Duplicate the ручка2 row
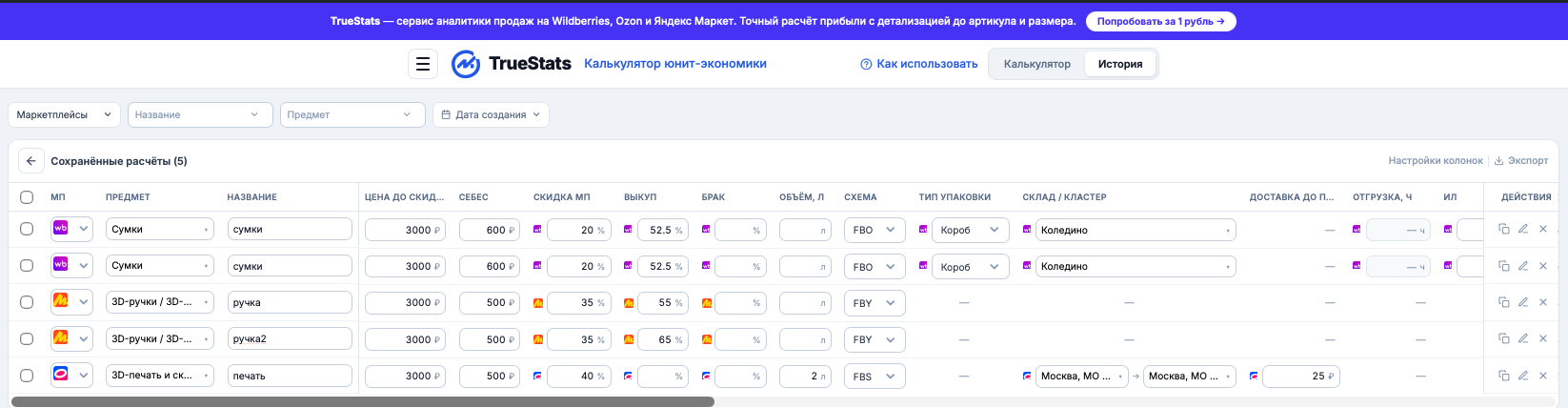The width and height of the screenshot is (1568, 408). pyautogui.click(x=1504, y=338)
